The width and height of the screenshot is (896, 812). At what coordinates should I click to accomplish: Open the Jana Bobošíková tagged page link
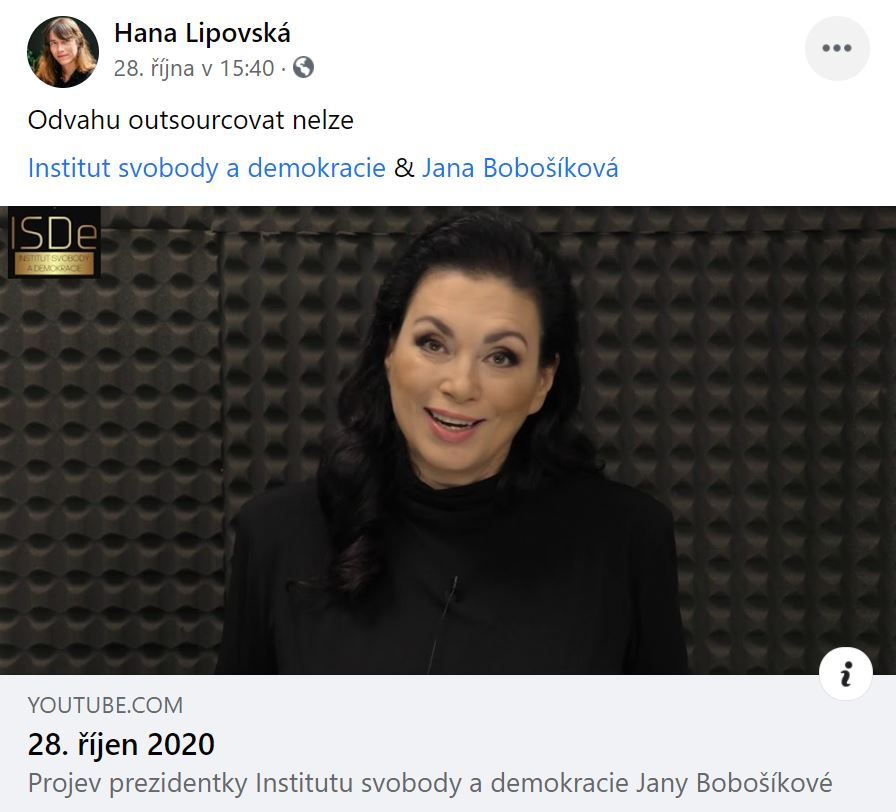tap(520, 168)
